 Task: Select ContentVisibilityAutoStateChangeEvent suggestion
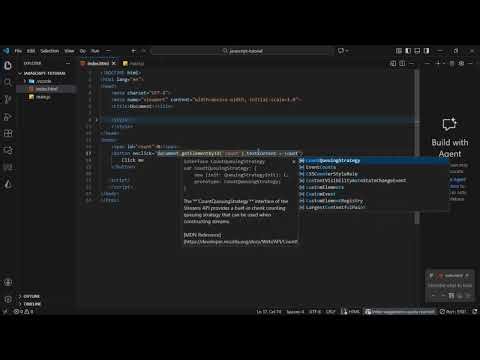[373, 181]
